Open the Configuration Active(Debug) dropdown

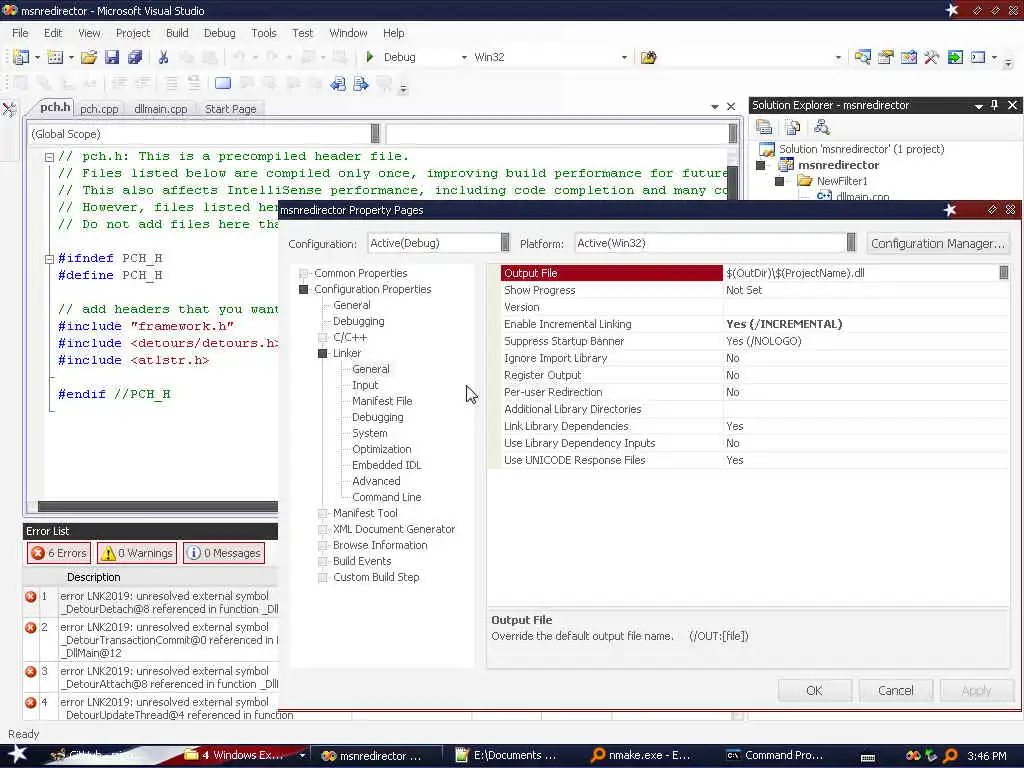[x=505, y=243]
